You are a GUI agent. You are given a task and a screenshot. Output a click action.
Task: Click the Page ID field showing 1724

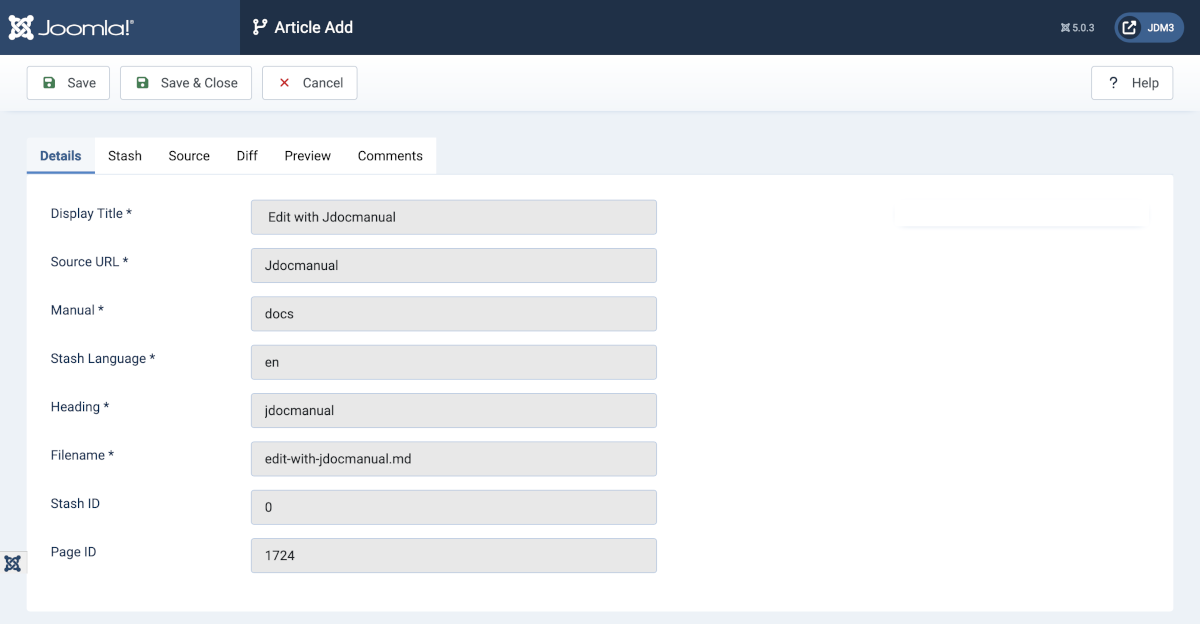454,555
